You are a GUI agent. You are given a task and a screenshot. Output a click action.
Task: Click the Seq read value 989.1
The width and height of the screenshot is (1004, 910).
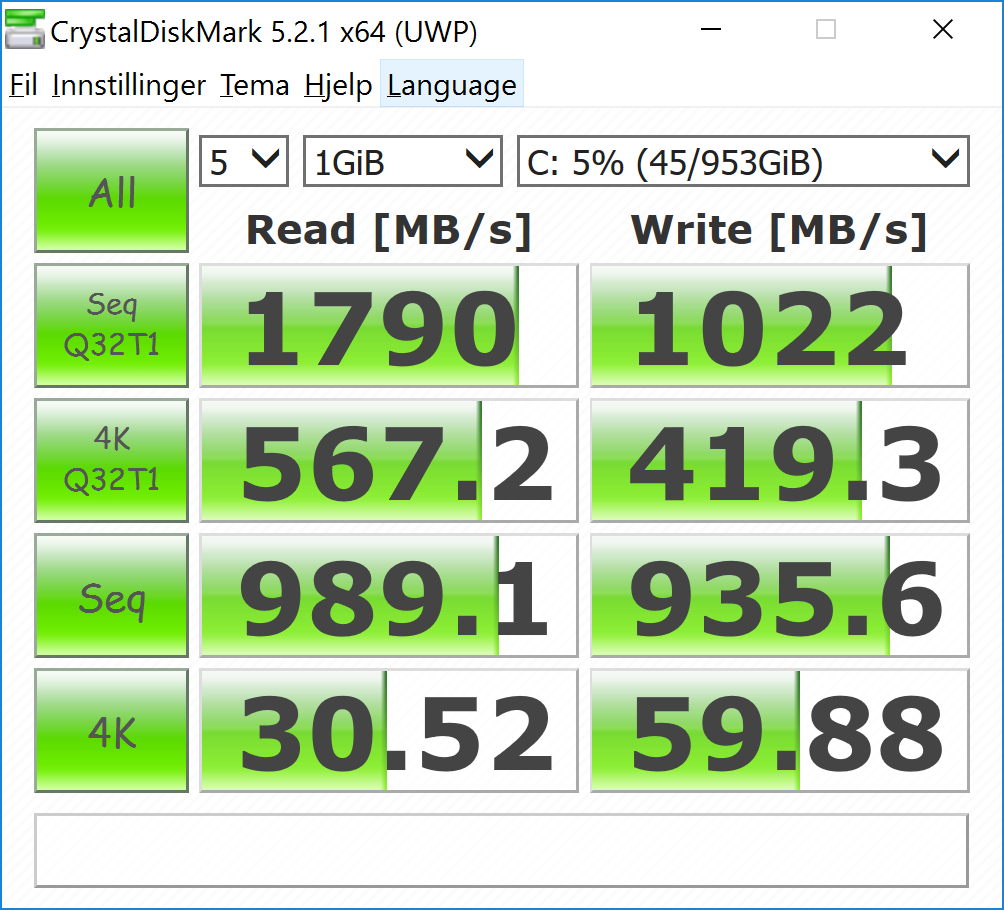click(389, 596)
